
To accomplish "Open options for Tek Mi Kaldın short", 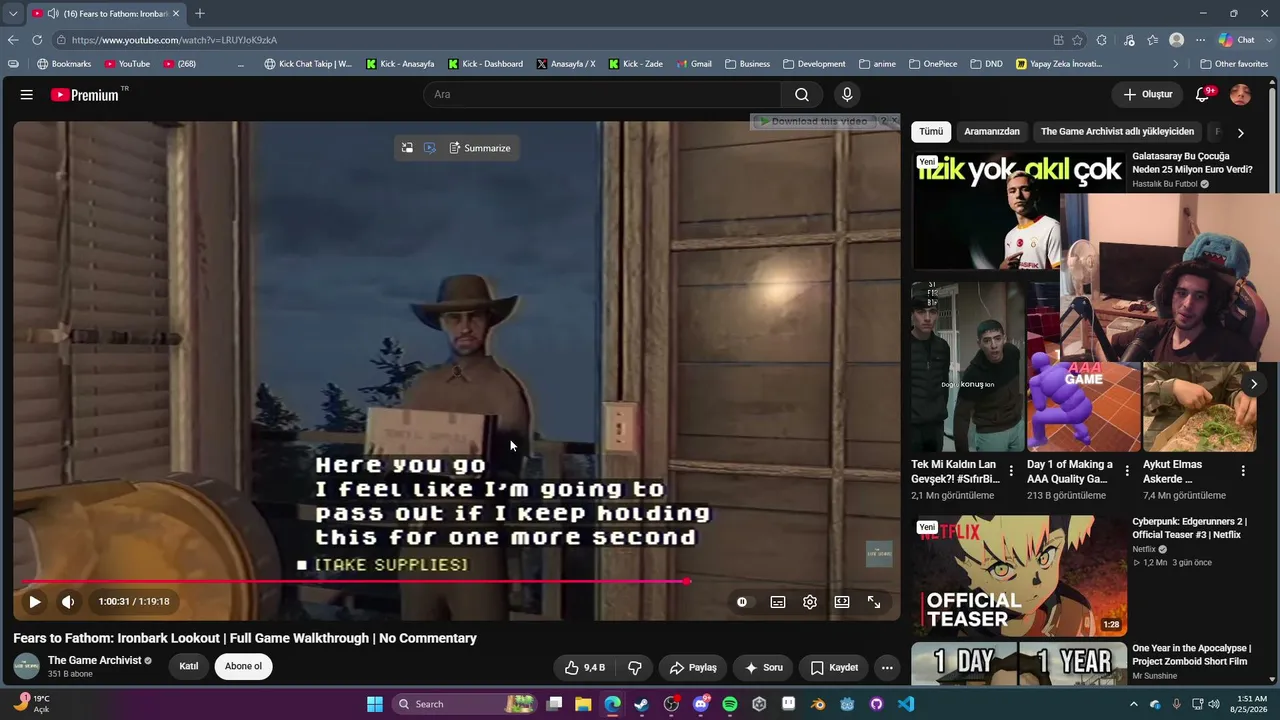I will tap(1011, 471).
